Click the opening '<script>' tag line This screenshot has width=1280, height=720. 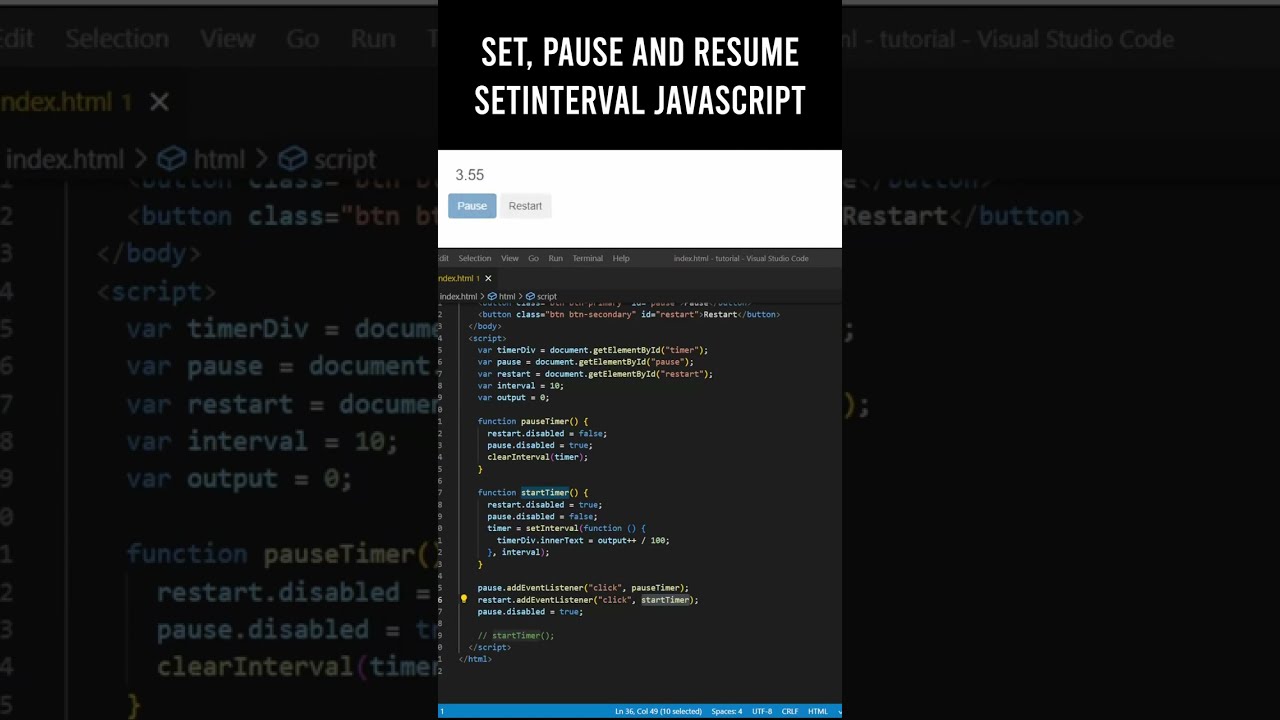point(487,338)
